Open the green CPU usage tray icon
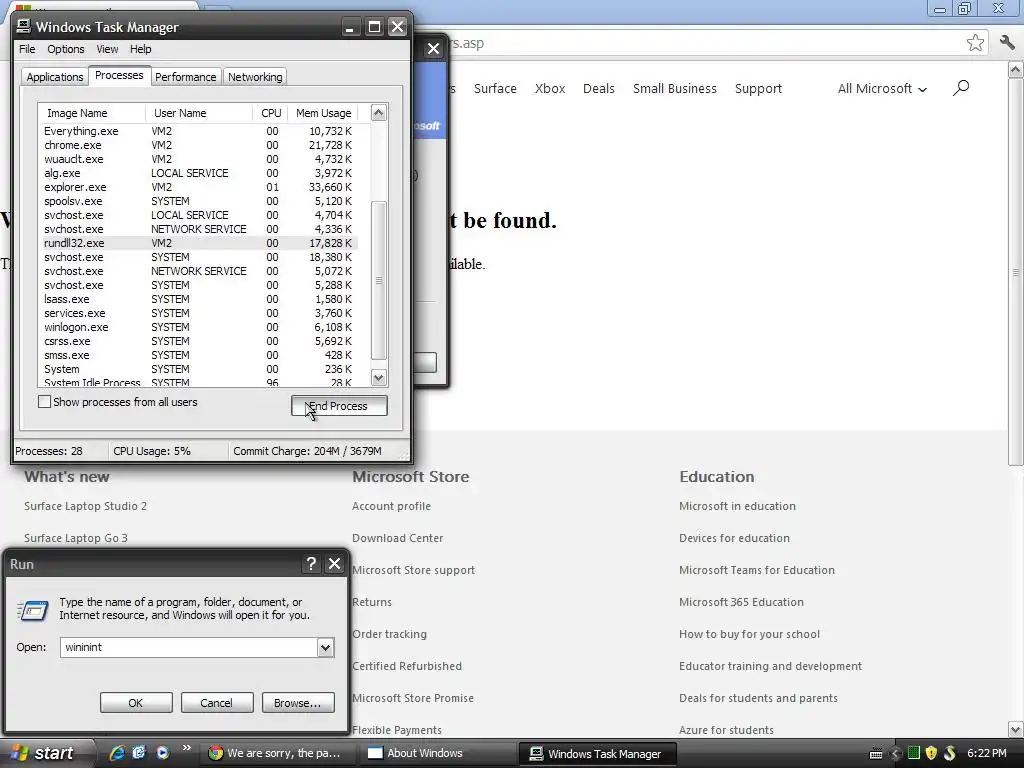This screenshot has height=768, width=1024. pos(914,753)
